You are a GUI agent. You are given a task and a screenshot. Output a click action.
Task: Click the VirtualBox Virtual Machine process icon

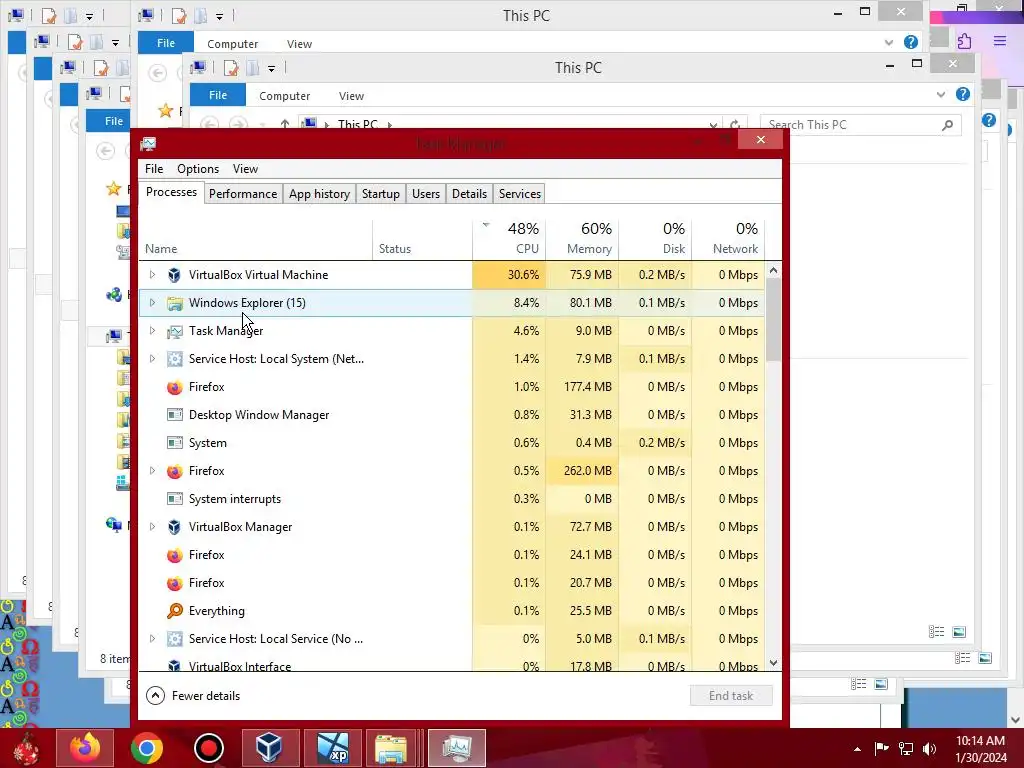[x=174, y=275]
